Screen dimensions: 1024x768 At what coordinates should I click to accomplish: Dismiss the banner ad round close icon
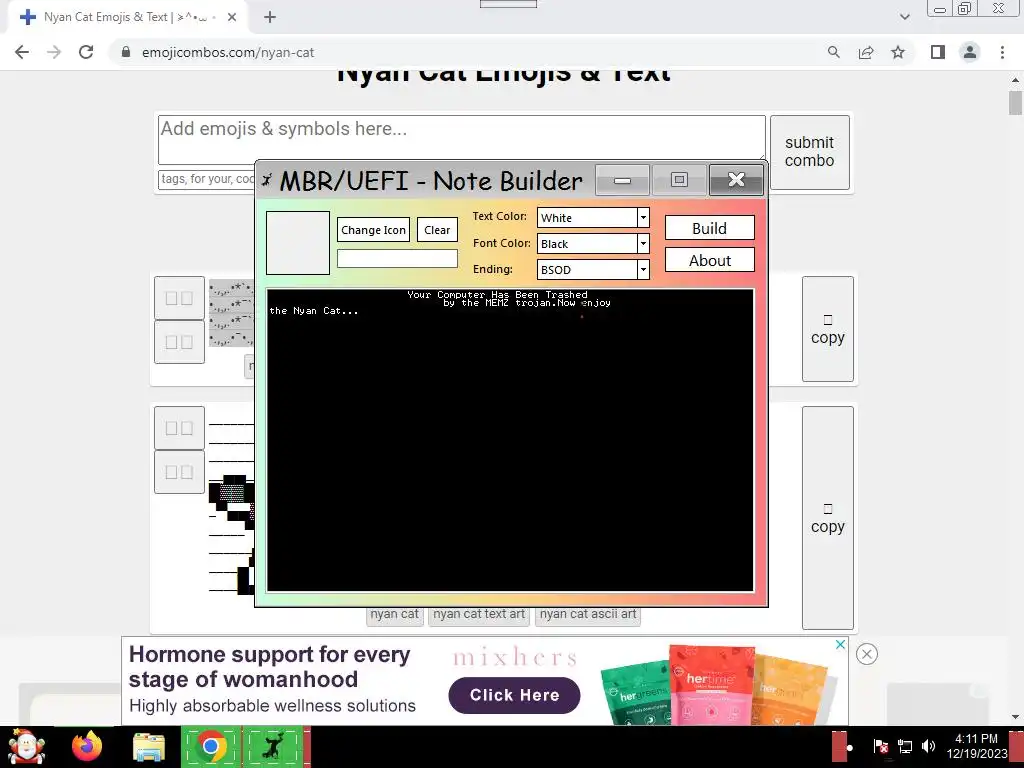(x=867, y=654)
